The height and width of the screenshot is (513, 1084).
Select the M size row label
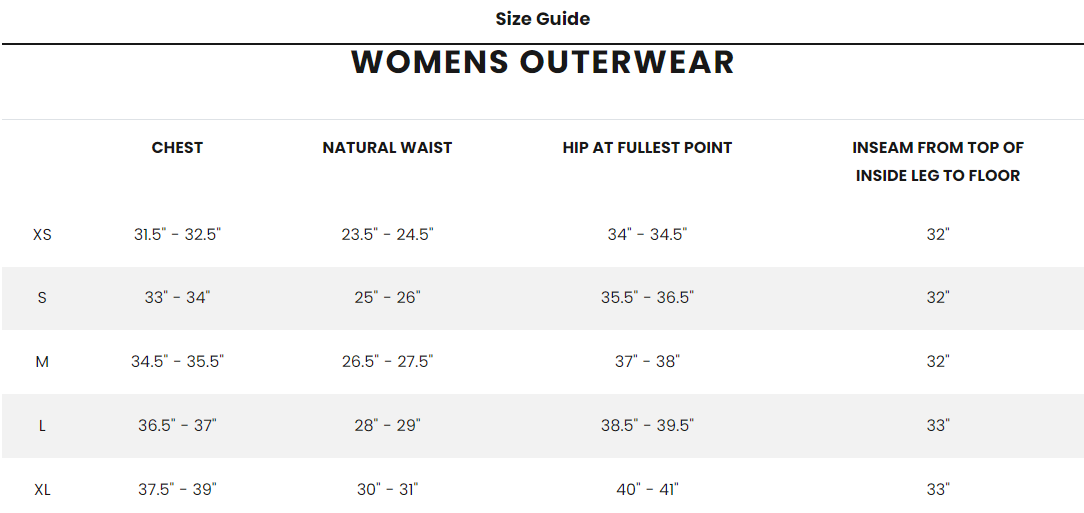[42, 362]
